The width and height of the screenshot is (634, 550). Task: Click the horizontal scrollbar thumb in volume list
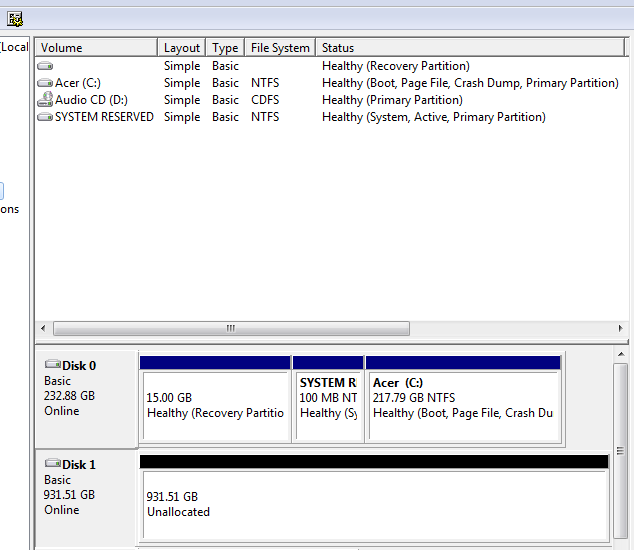231,328
